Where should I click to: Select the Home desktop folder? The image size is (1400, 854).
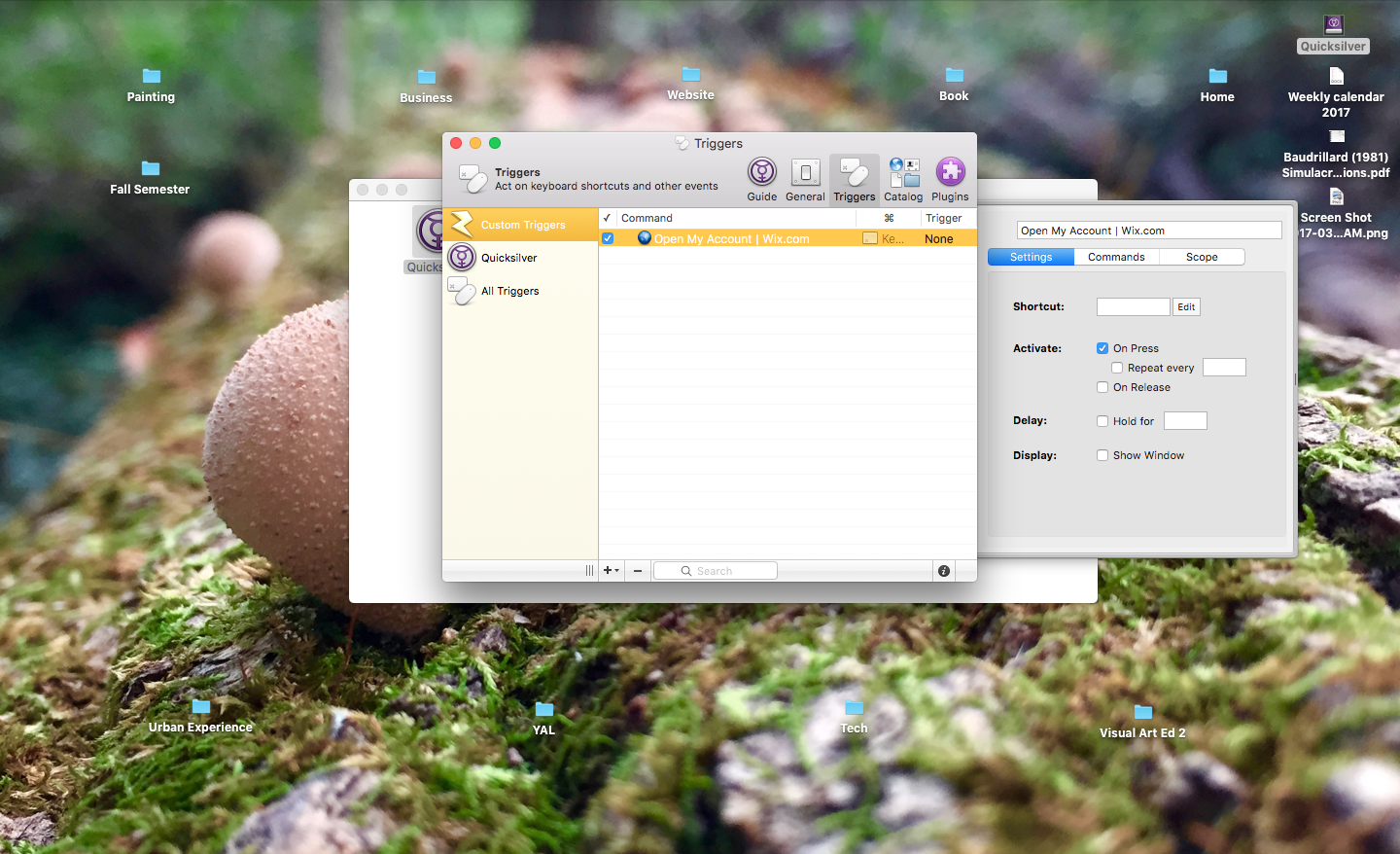click(x=1217, y=86)
